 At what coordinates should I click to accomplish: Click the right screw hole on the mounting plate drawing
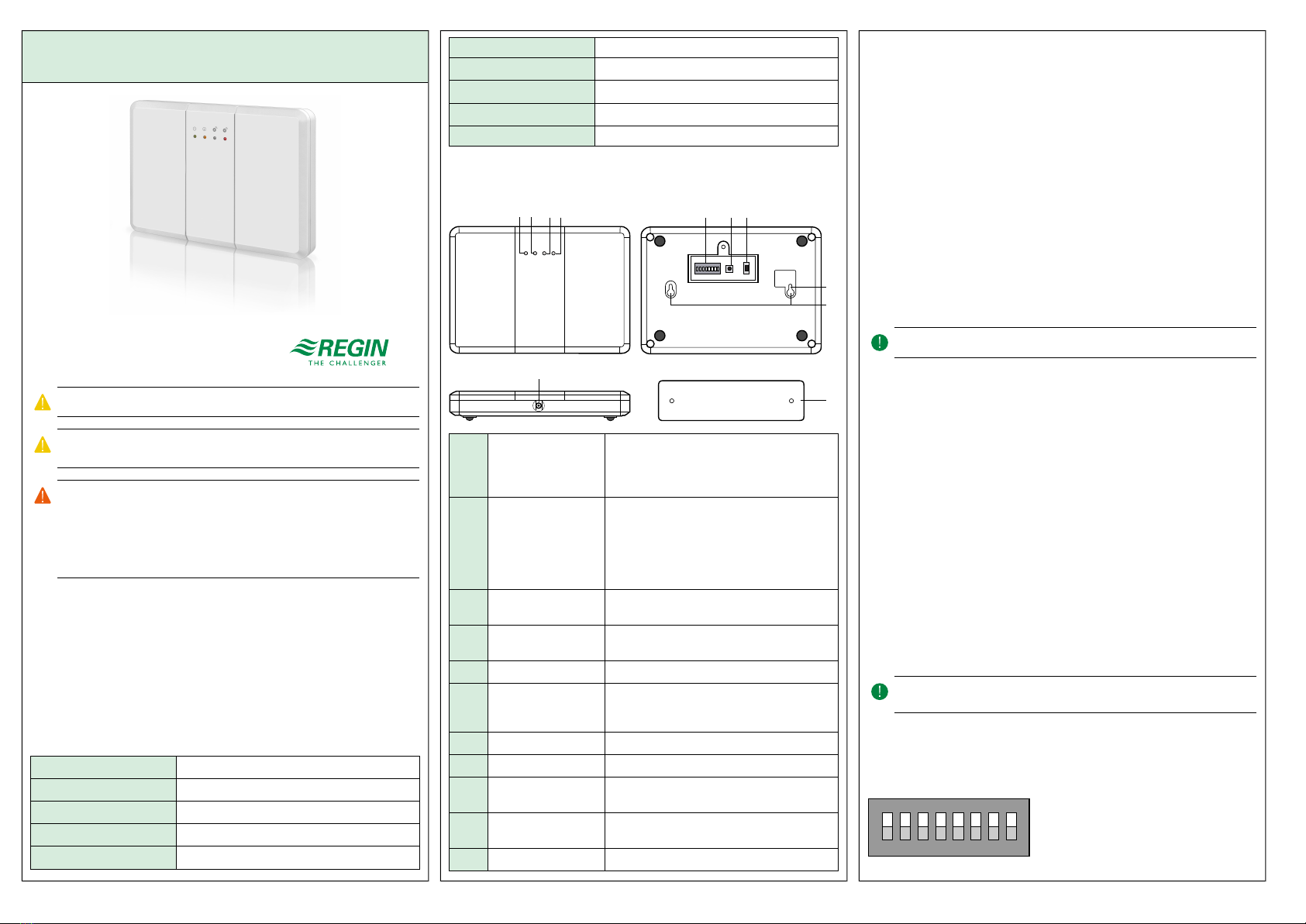[791, 401]
